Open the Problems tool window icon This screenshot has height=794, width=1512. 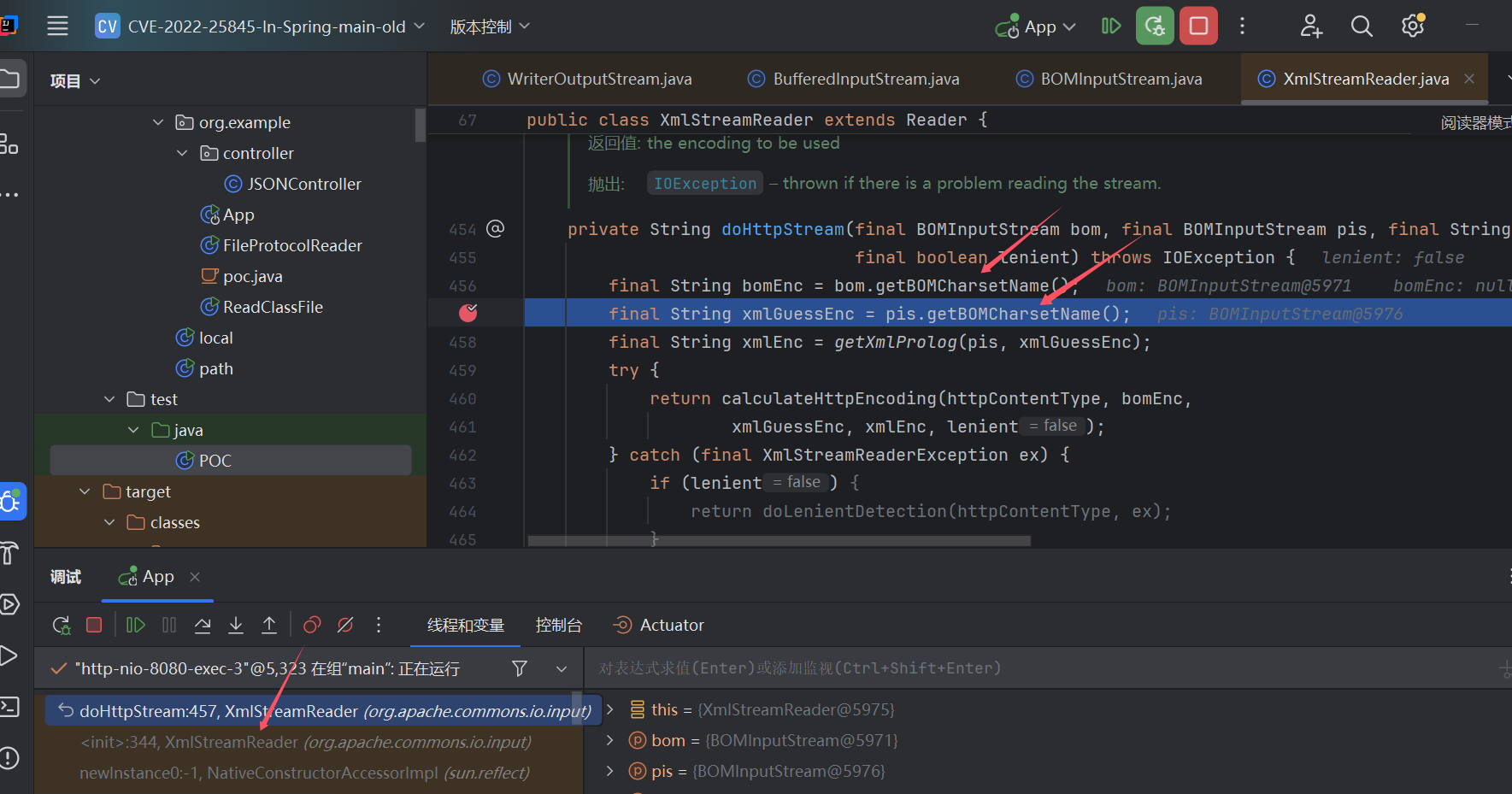[9, 758]
